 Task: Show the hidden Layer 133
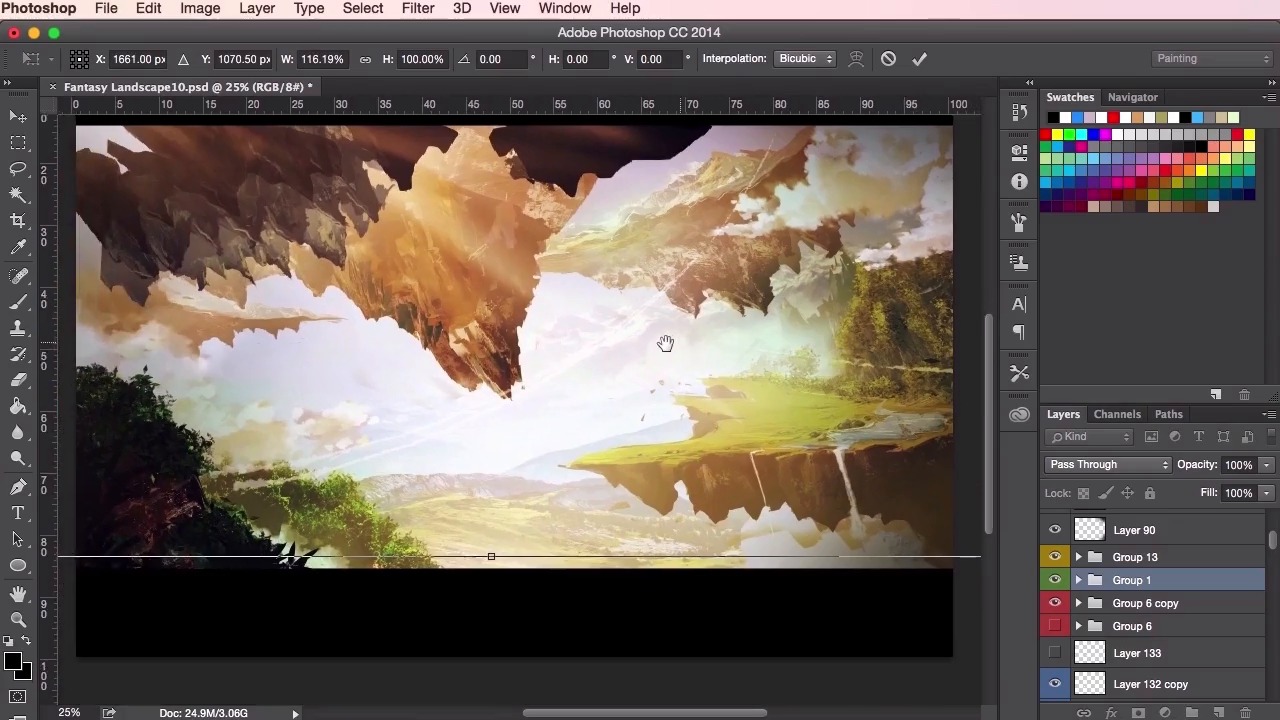(1055, 653)
